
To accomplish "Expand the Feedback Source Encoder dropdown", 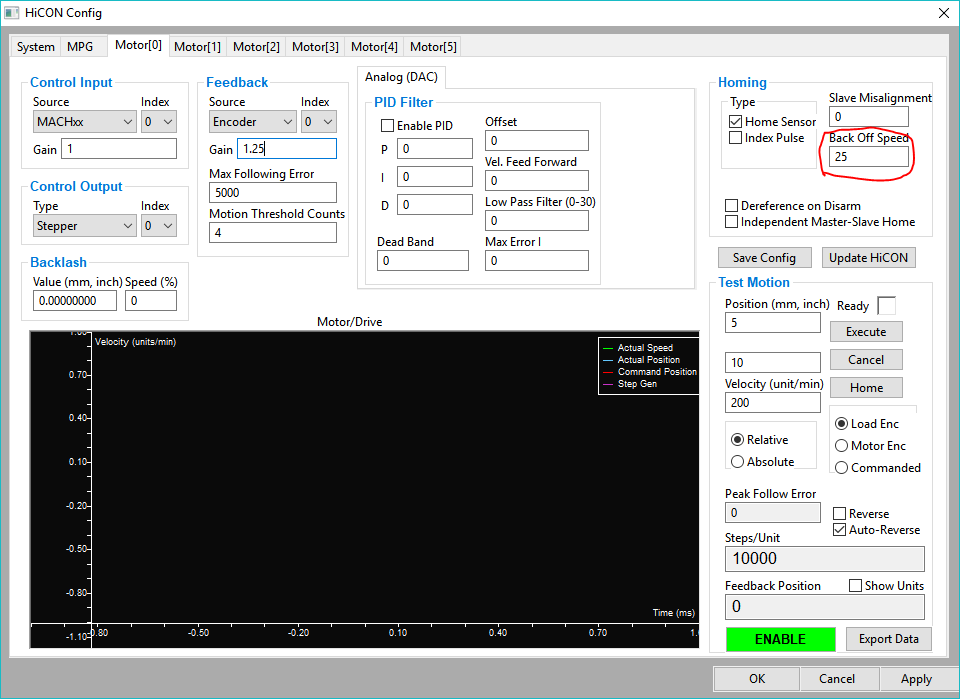I will click(x=252, y=122).
